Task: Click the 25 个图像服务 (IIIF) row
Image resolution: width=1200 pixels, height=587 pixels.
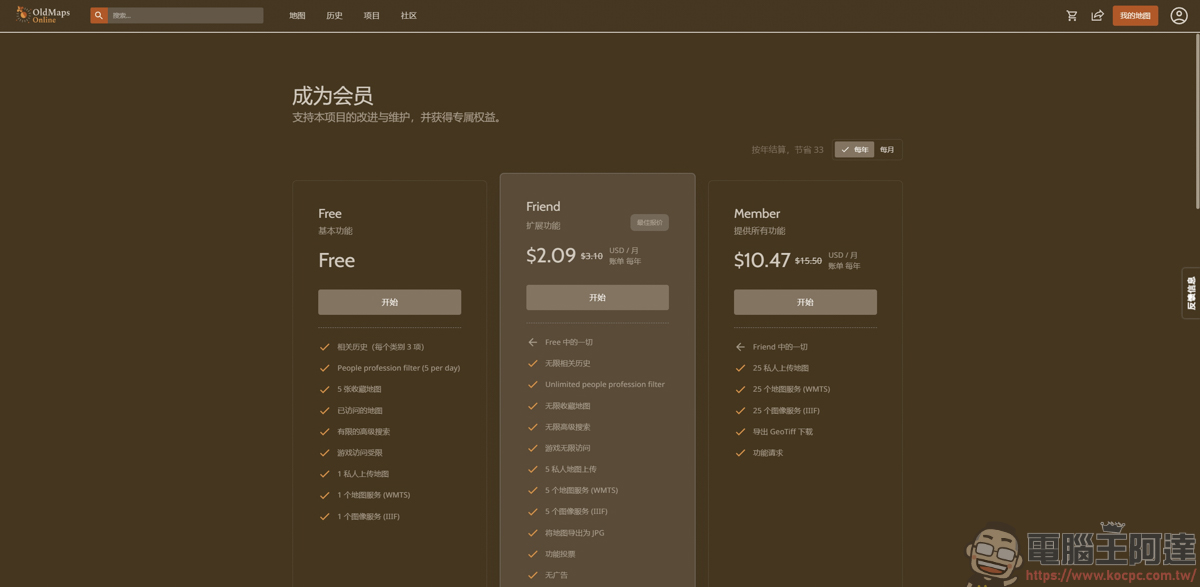Action: click(x=786, y=411)
